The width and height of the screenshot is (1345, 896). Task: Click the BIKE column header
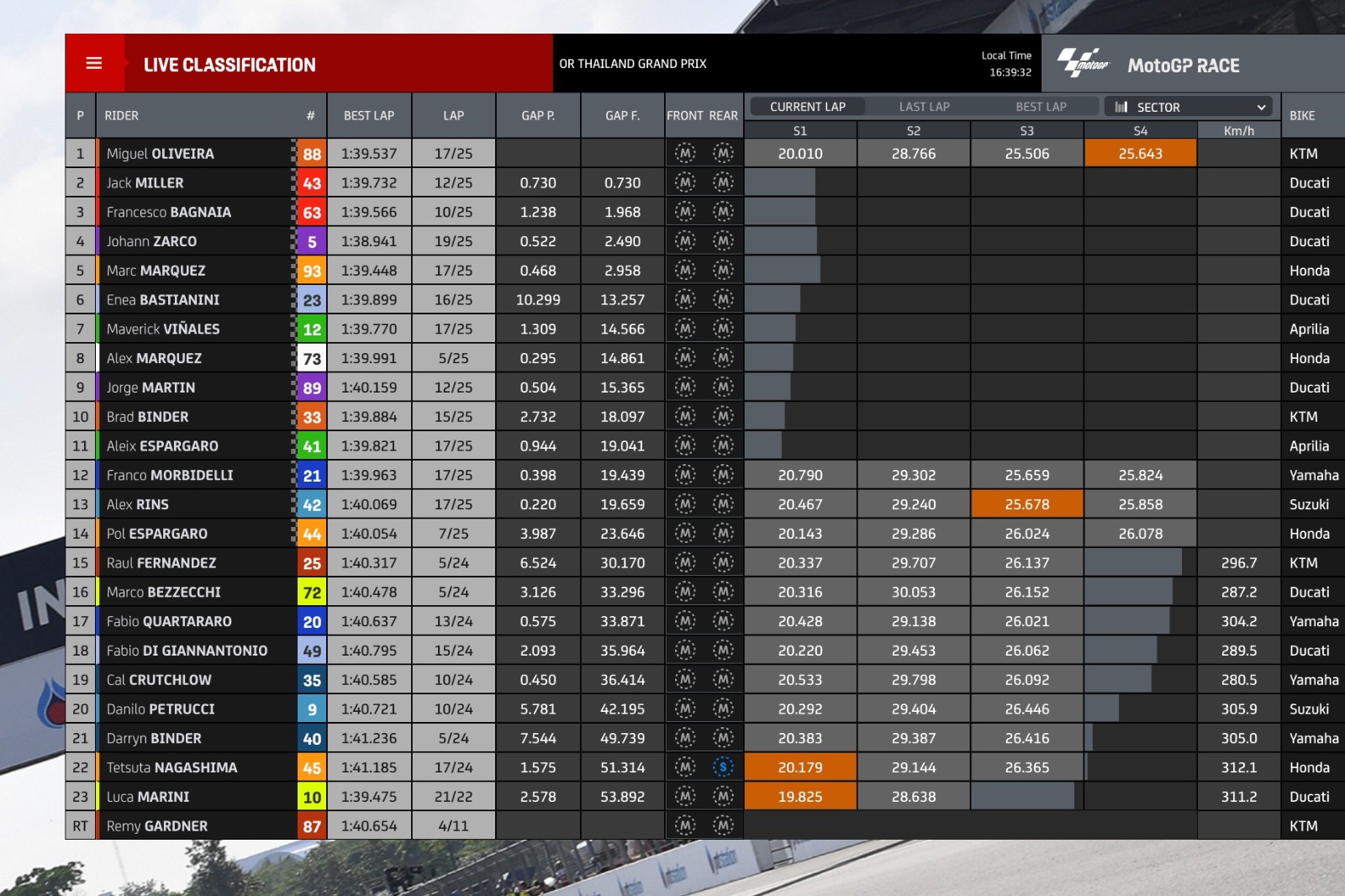pos(1301,116)
